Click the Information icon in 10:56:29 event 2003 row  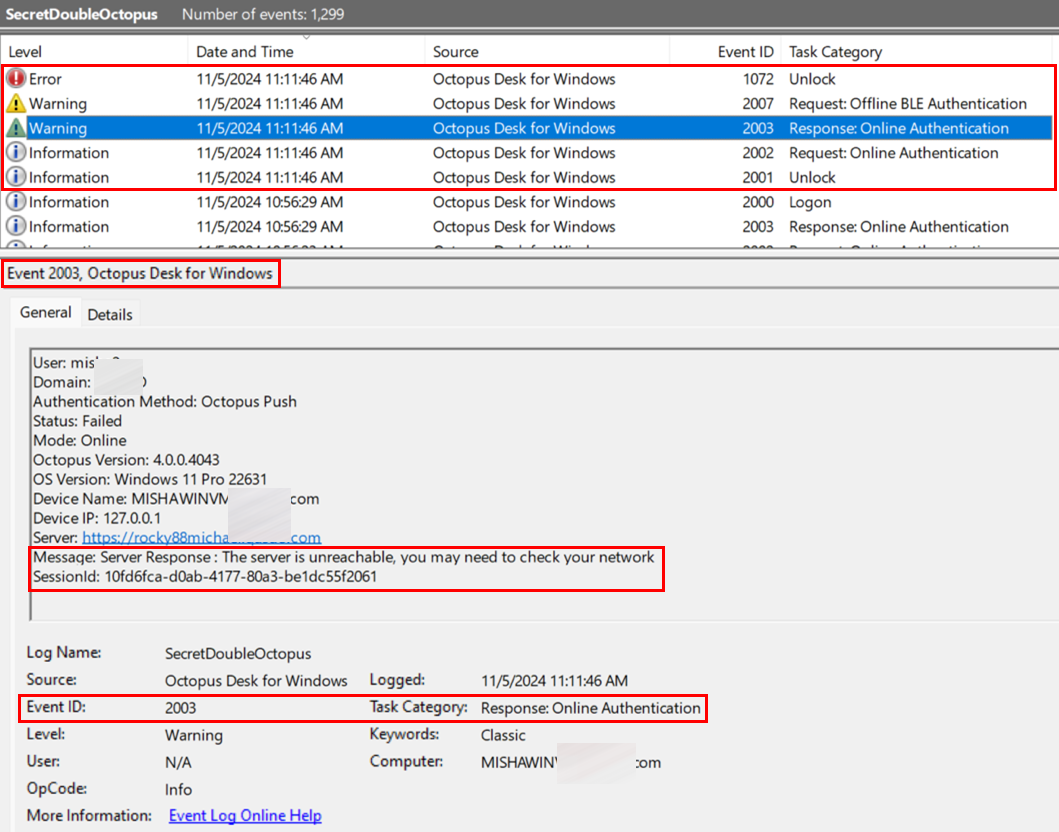pos(16,226)
